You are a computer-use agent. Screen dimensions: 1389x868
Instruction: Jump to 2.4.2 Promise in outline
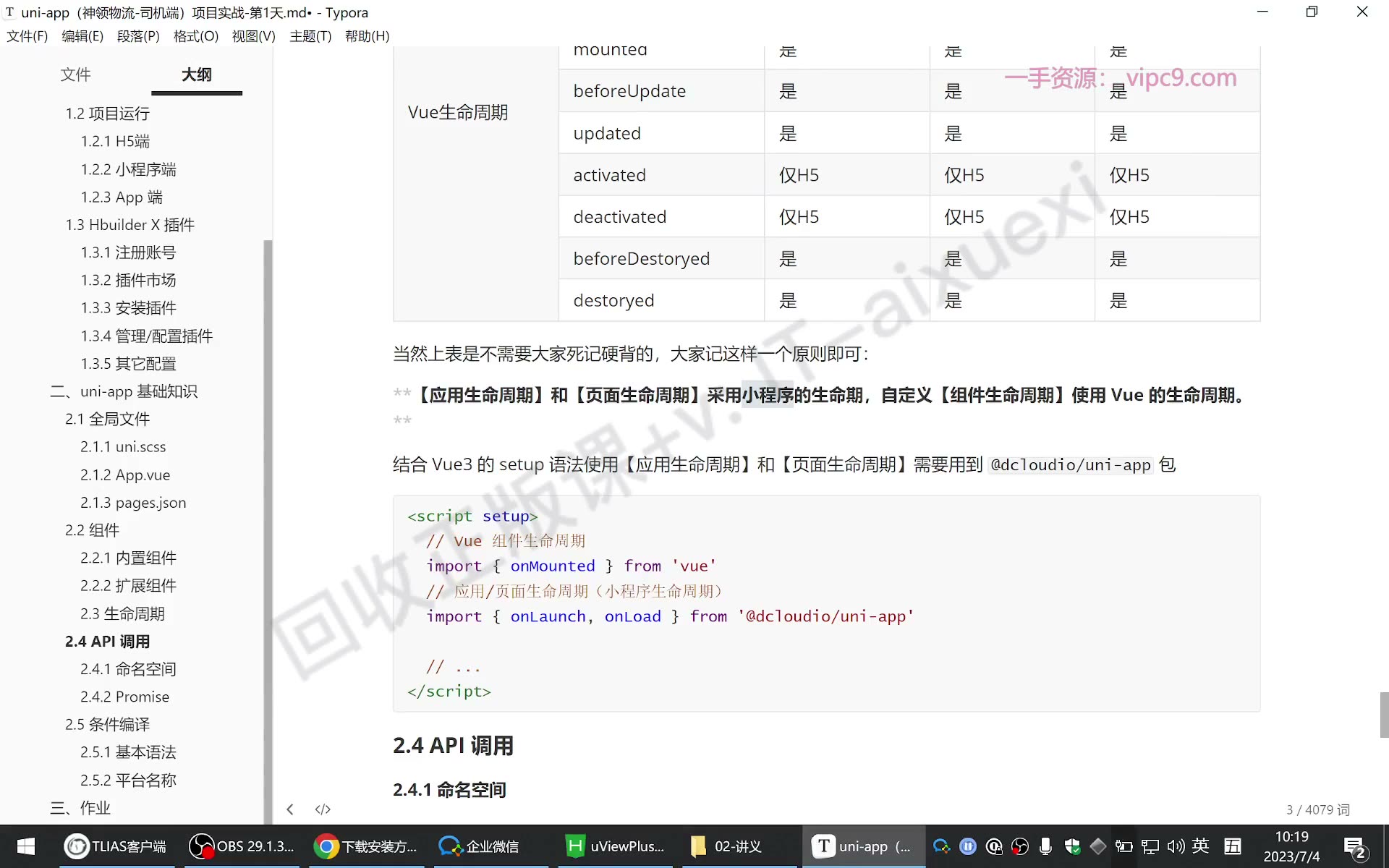(125, 697)
